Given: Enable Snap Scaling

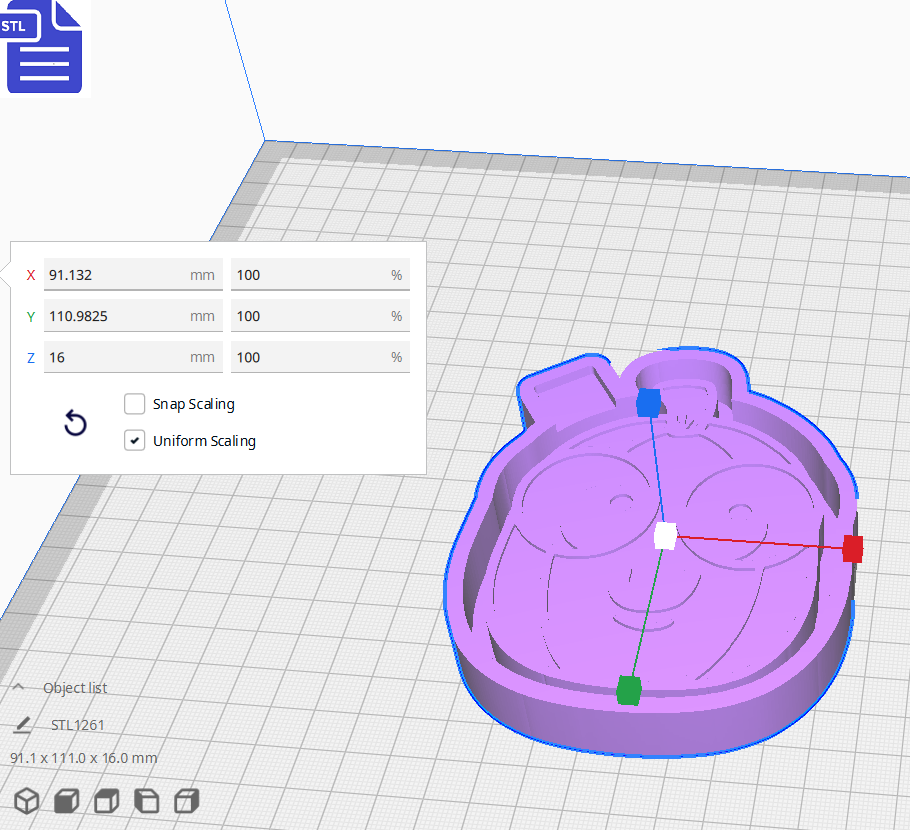Looking at the screenshot, I should click(x=135, y=404).
